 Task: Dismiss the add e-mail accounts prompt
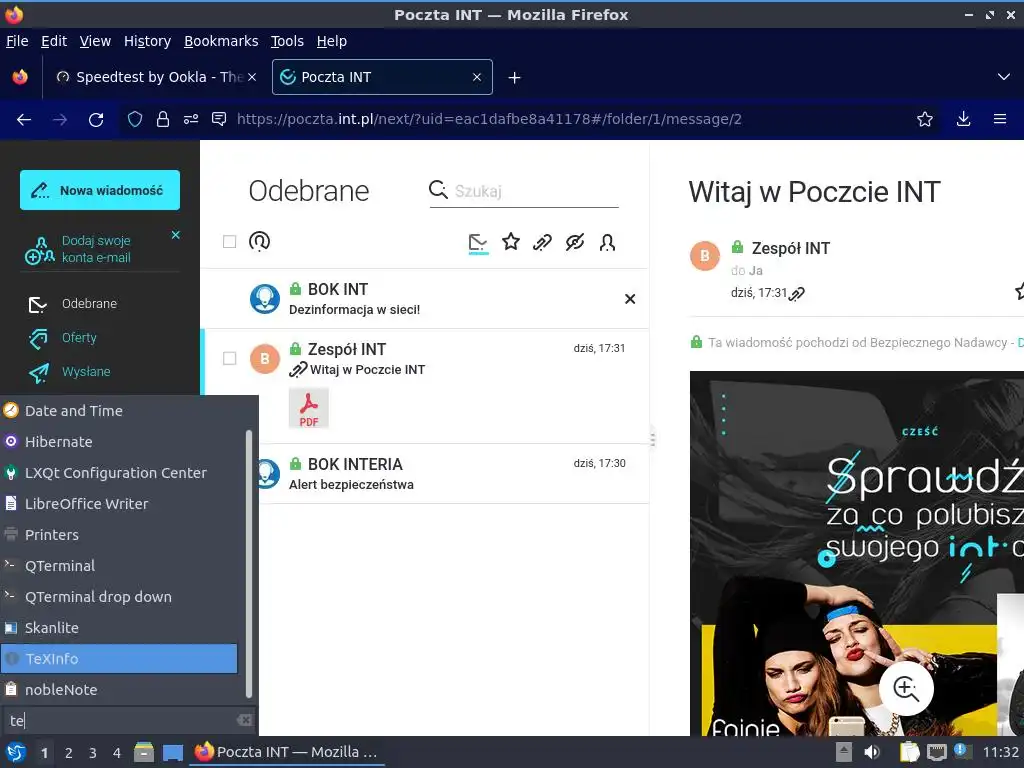(175, 235)
